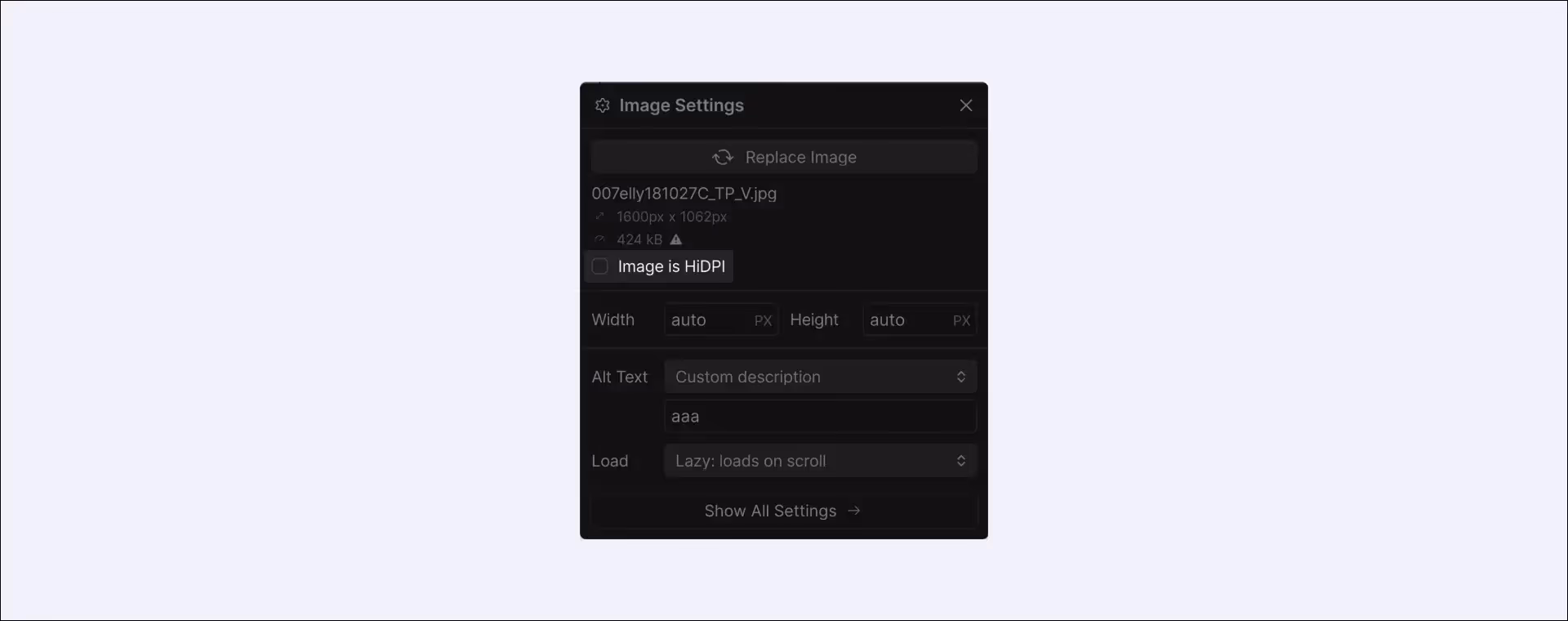The width and height of the screenshot is (1568, 621).
Task: Click the PX unit for Width
Action: [763, 320]
